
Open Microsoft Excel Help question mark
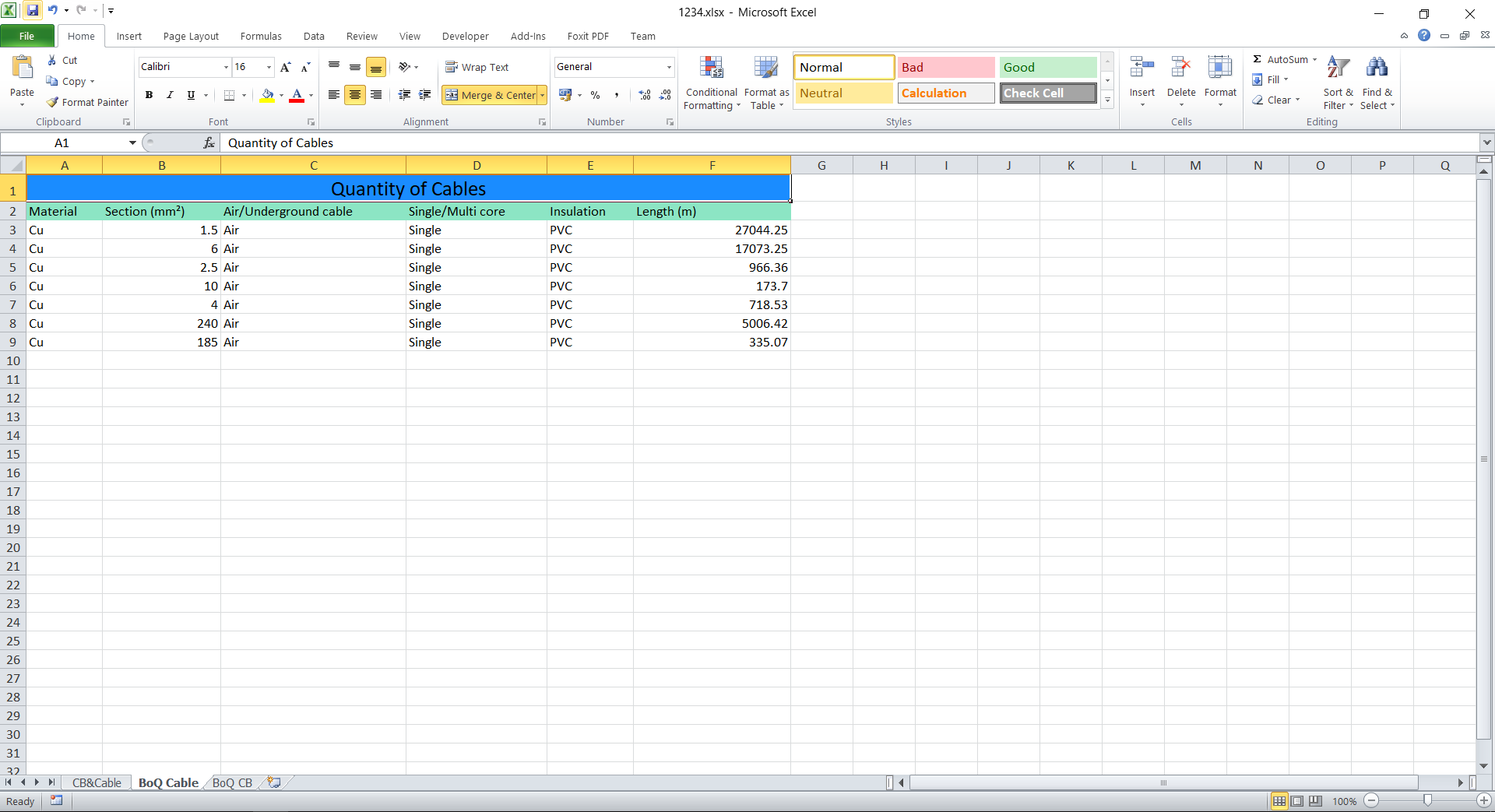coord(1424,36)
